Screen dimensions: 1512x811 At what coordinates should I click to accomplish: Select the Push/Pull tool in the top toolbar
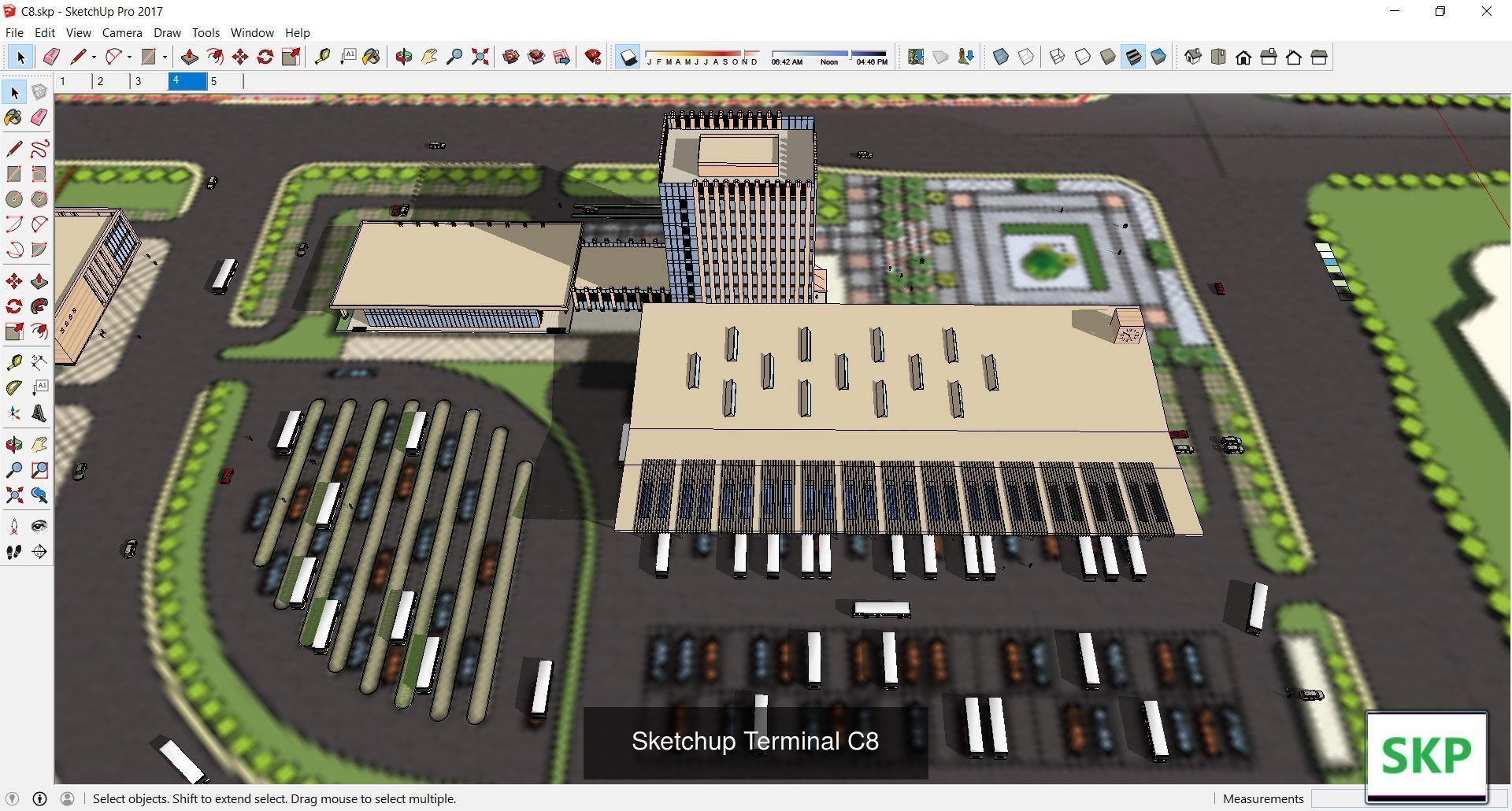point(189,57)
